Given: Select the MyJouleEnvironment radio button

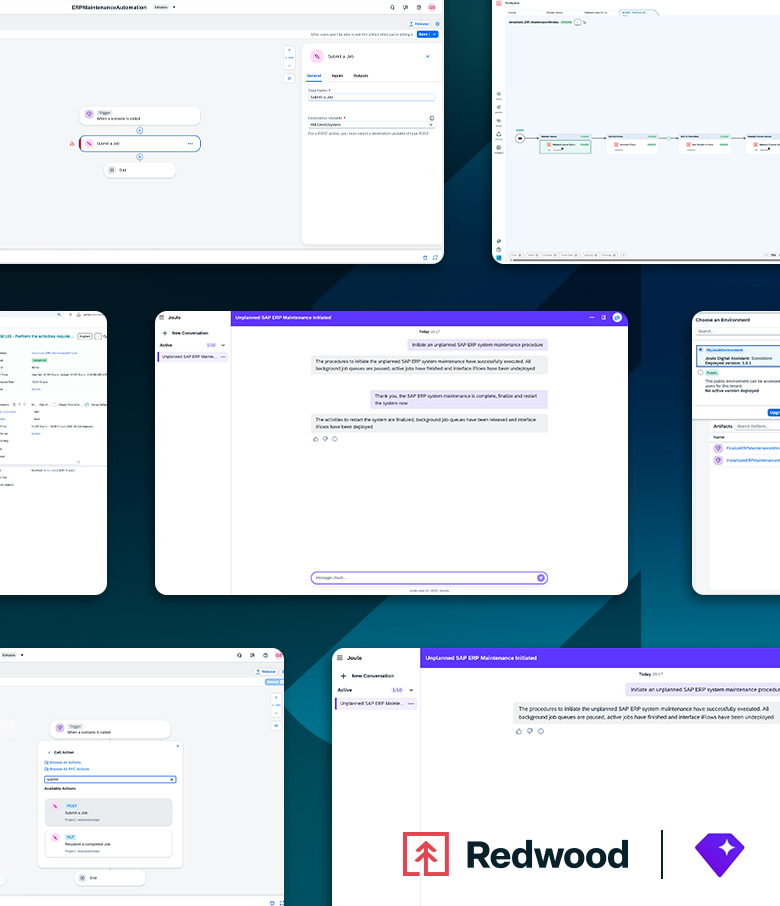Looking at the screenshot, I should point(700,350).
